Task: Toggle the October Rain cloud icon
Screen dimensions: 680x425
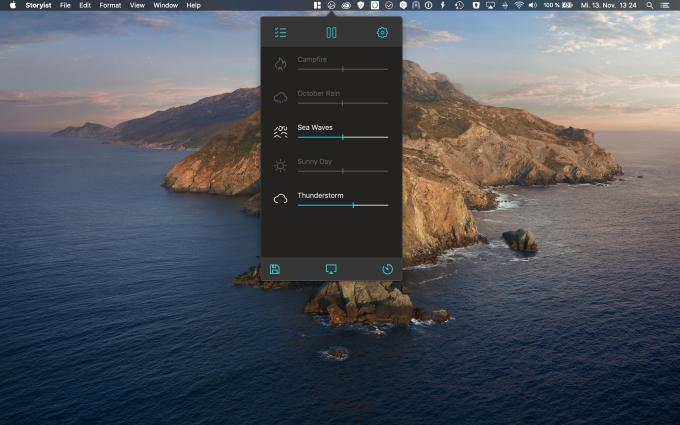Action: pyautogui.click(x=281, y=98)
